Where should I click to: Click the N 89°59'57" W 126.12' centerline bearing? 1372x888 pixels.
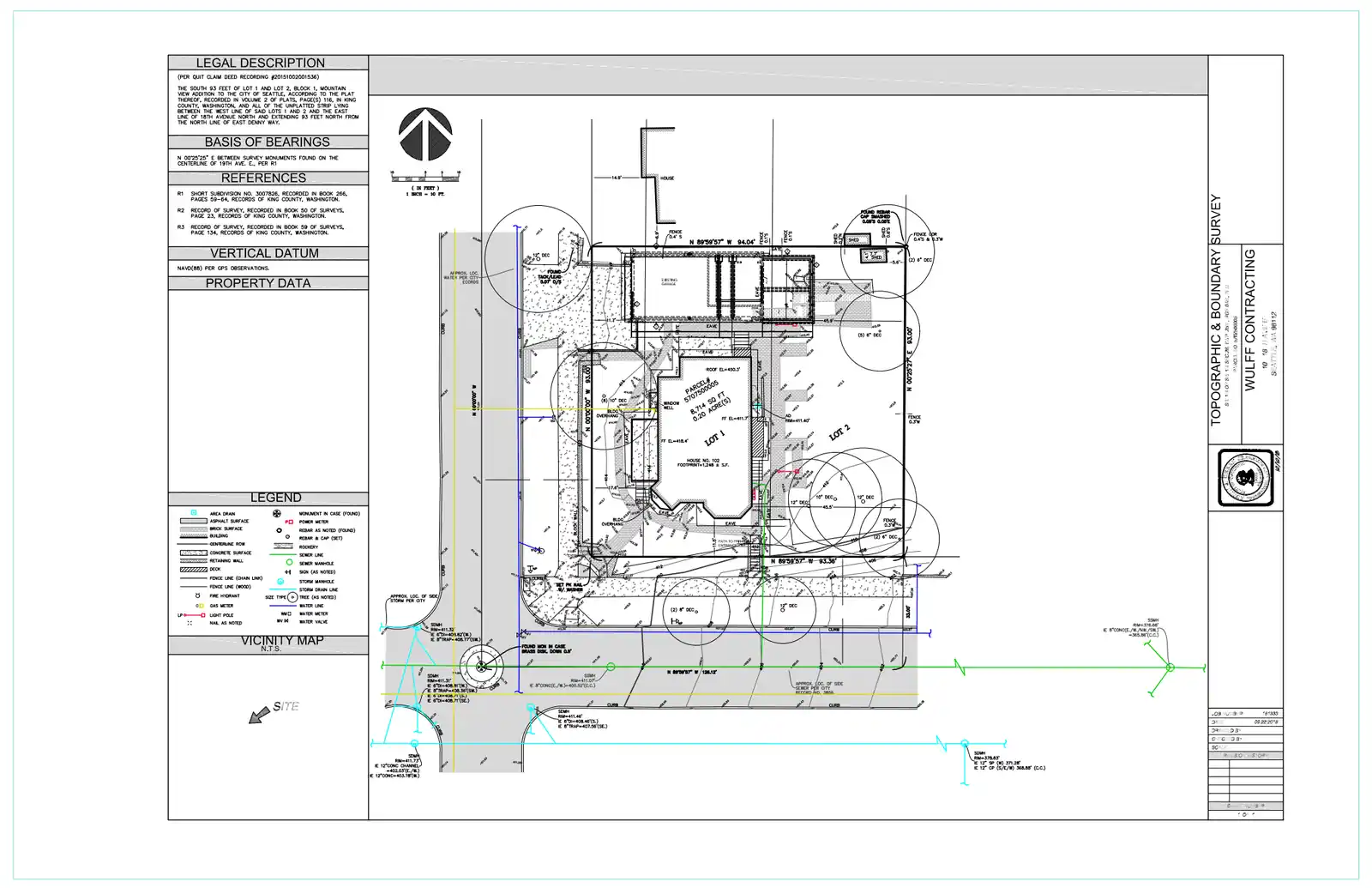point(692,672)
